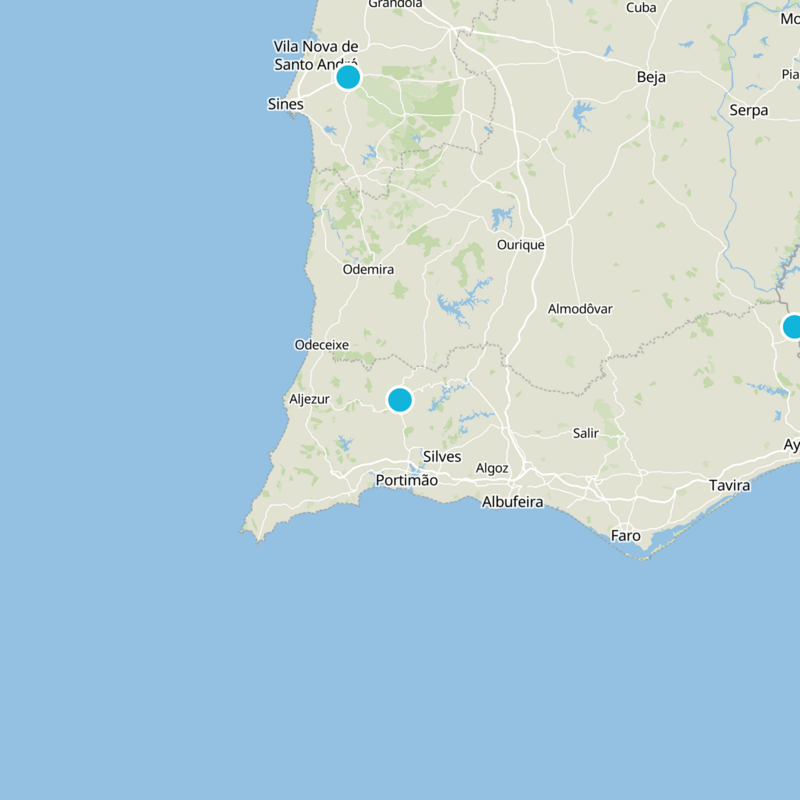This screenshot has height=800, width=800.
Task: Open the Faro location label
Action: tap(625, 534)
